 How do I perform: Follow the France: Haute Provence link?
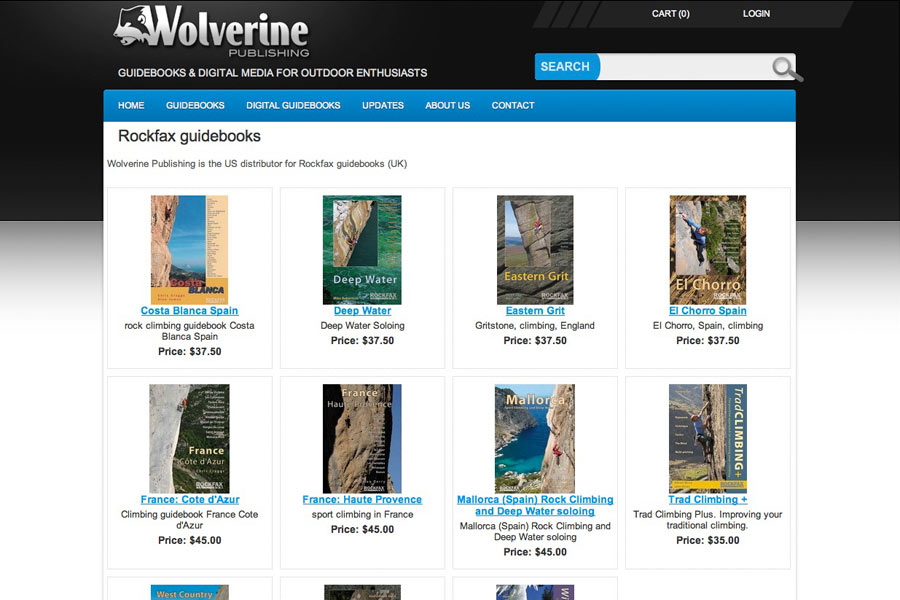click(x=362, y=500)
